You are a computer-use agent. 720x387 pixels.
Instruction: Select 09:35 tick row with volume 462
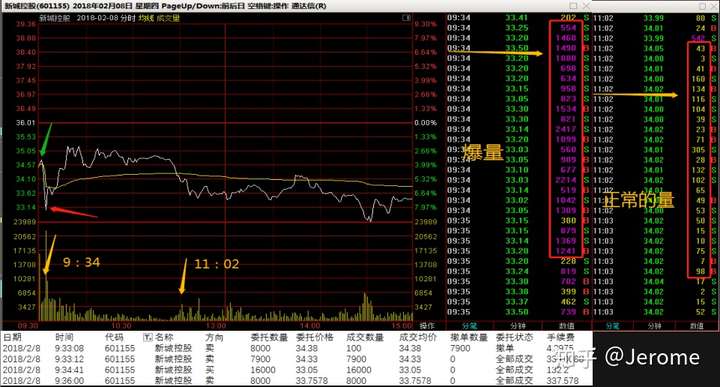pyautogui.click(x=518, y=302)
